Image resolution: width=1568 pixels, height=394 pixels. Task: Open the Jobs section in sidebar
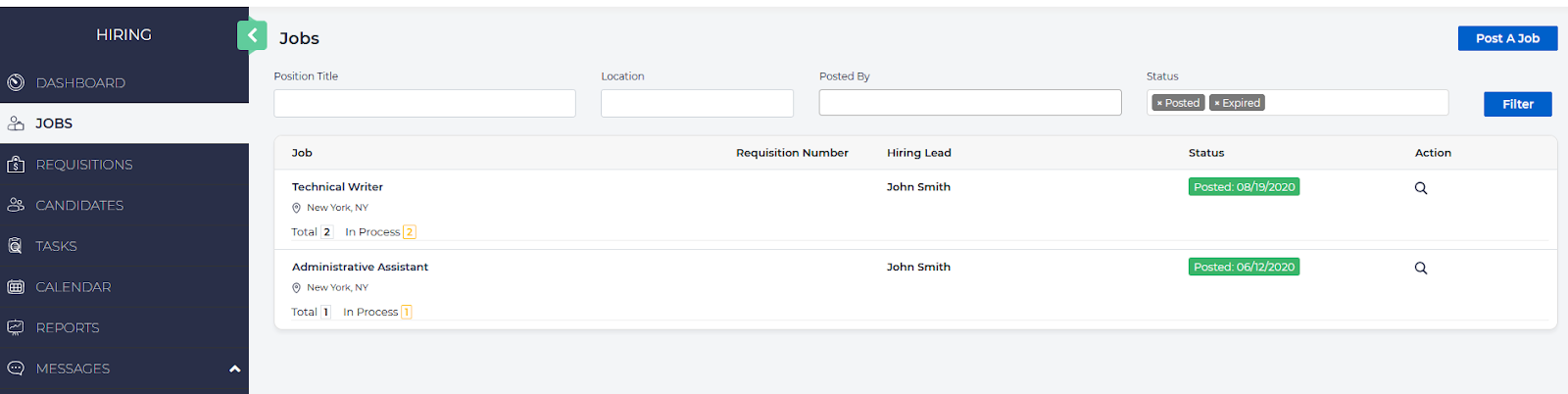pos(54,123)
